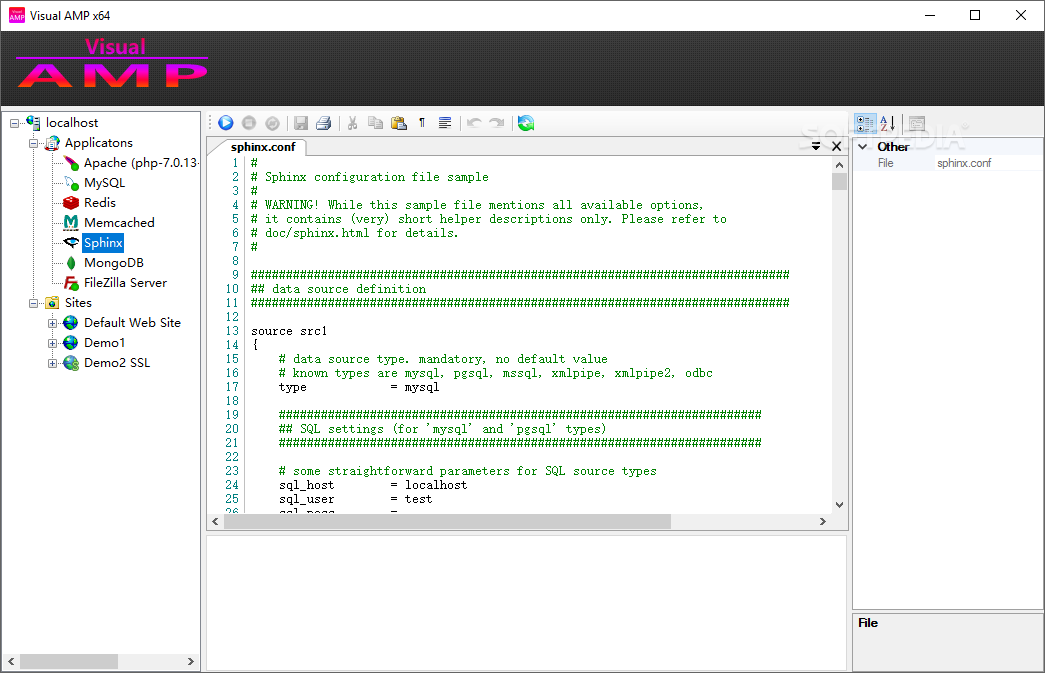Click the editor scroll left arrow
The width and height of the screenshot is (1045, 673).
click(x=215, y=522)
